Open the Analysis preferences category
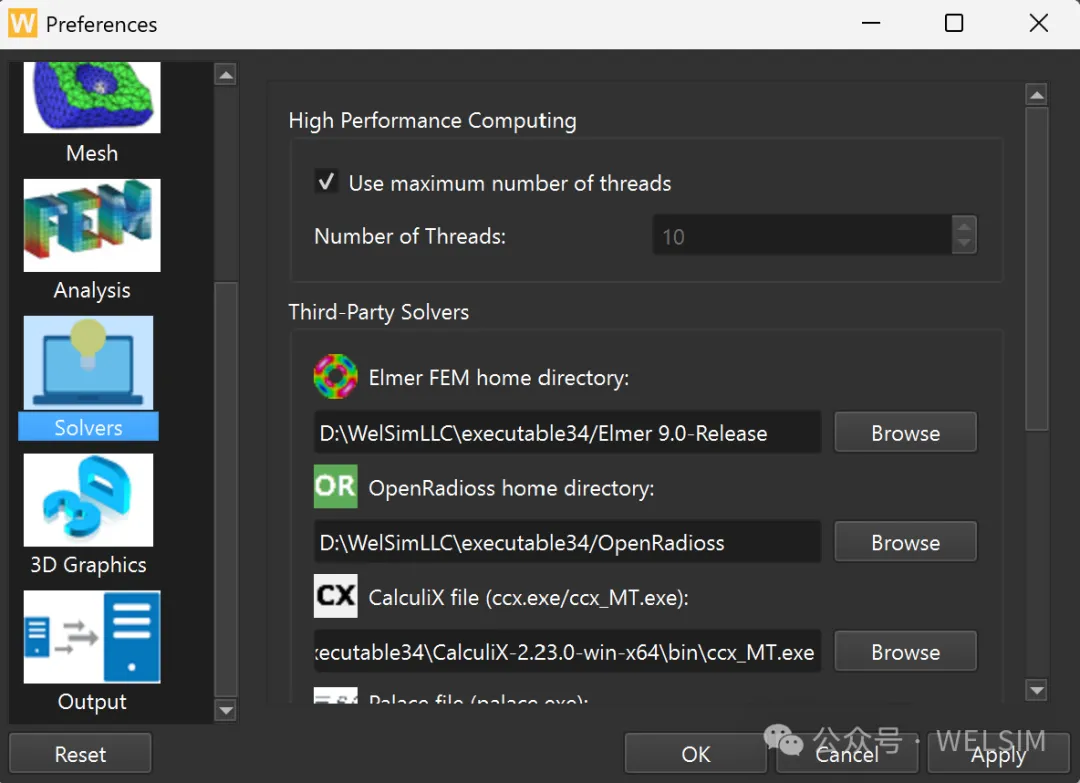This screenshot has width=1080, height=783. [92, 240]
